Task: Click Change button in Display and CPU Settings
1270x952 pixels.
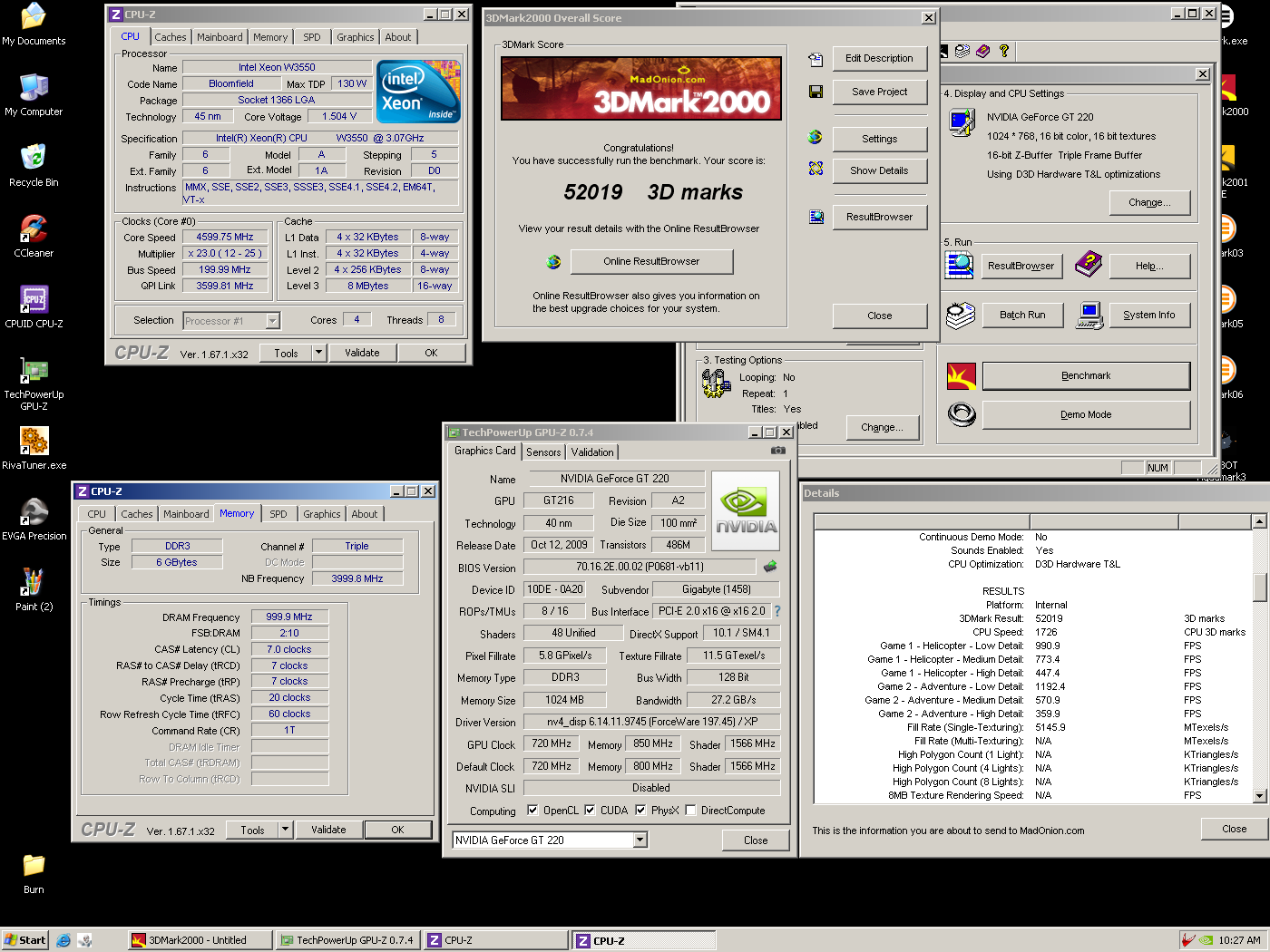Action: point(1149,202)
